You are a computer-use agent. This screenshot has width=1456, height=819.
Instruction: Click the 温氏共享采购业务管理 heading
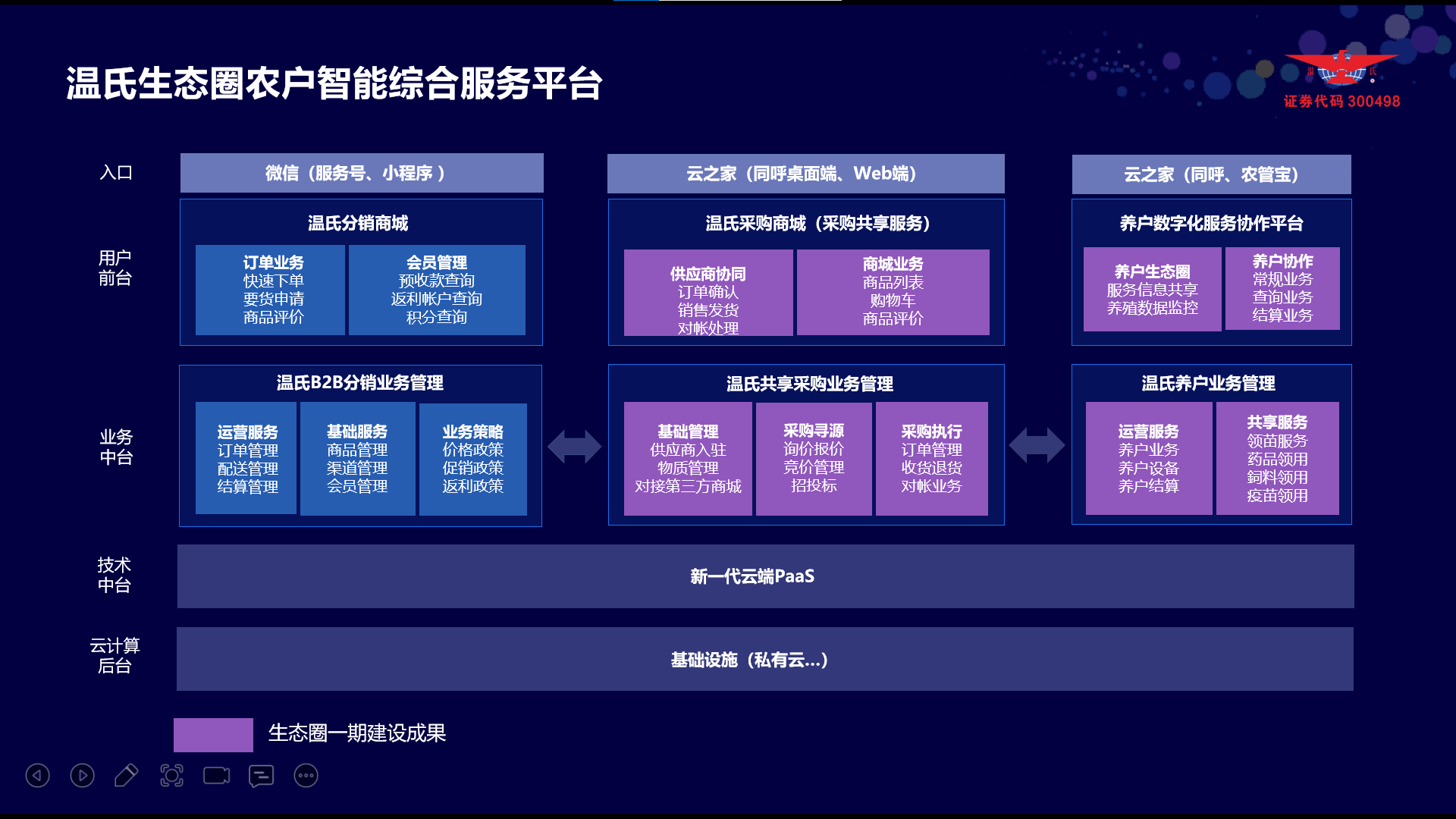coord(810,384)
